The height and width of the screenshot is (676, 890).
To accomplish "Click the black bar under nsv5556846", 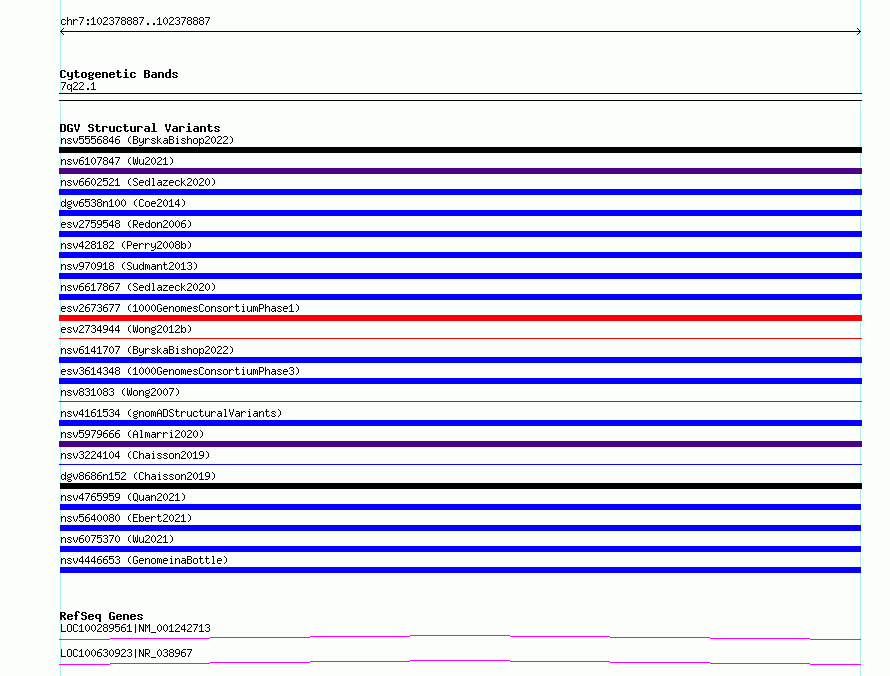I will pyautogui.click(x=460, y=150).
